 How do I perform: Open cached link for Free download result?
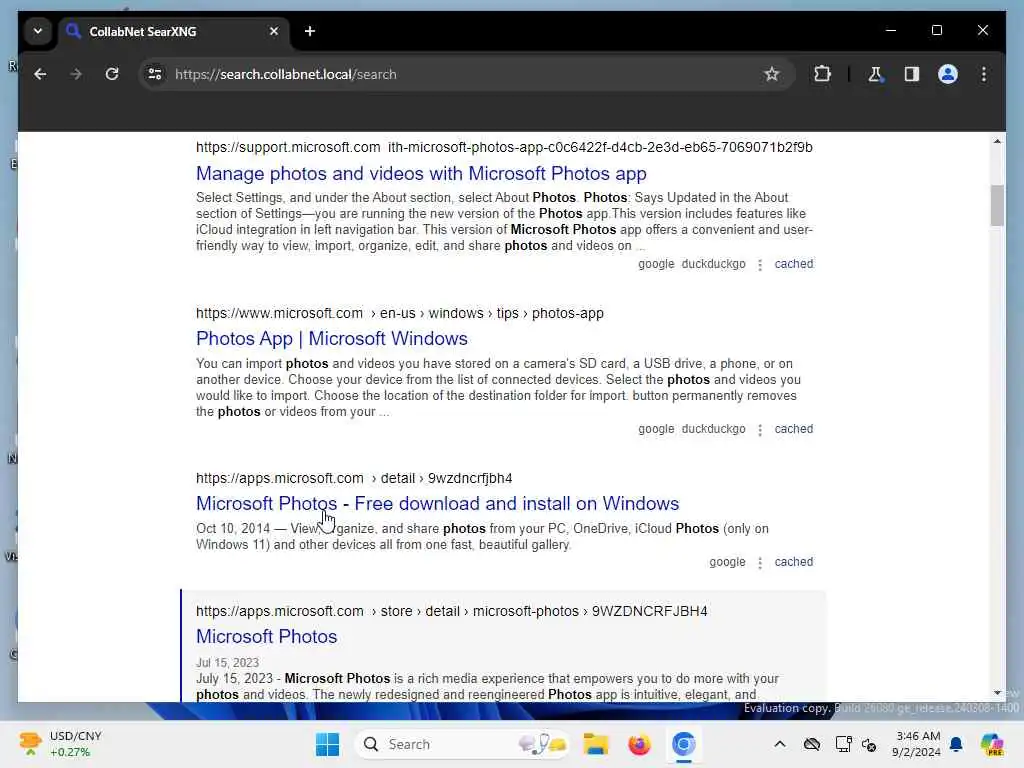[x=793, y=562]
